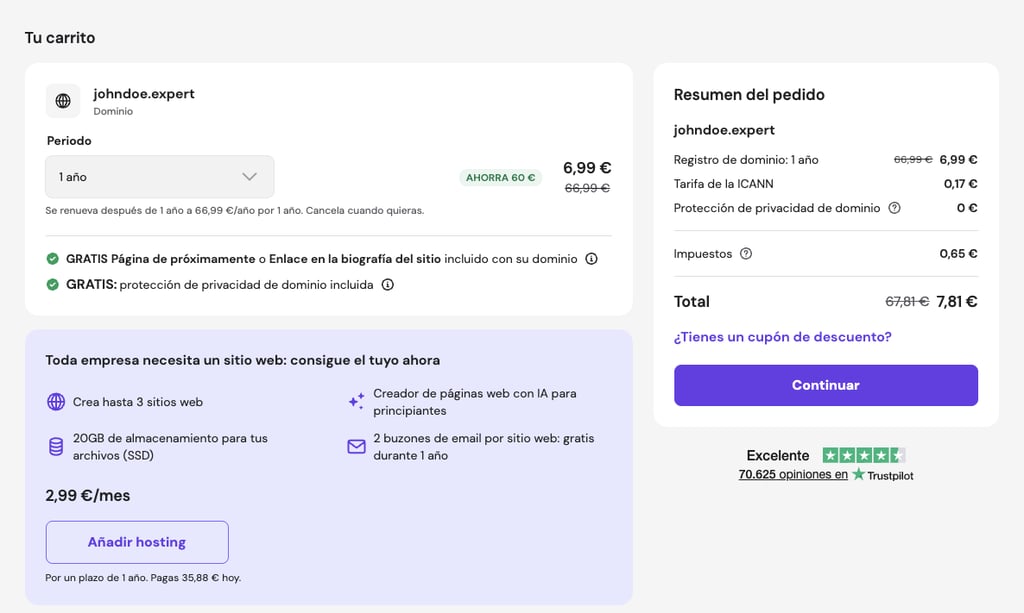Open '¿Tienes un cupón de descuento?' link
Screen dimensions: 1024x613
(x=782, y=337)
